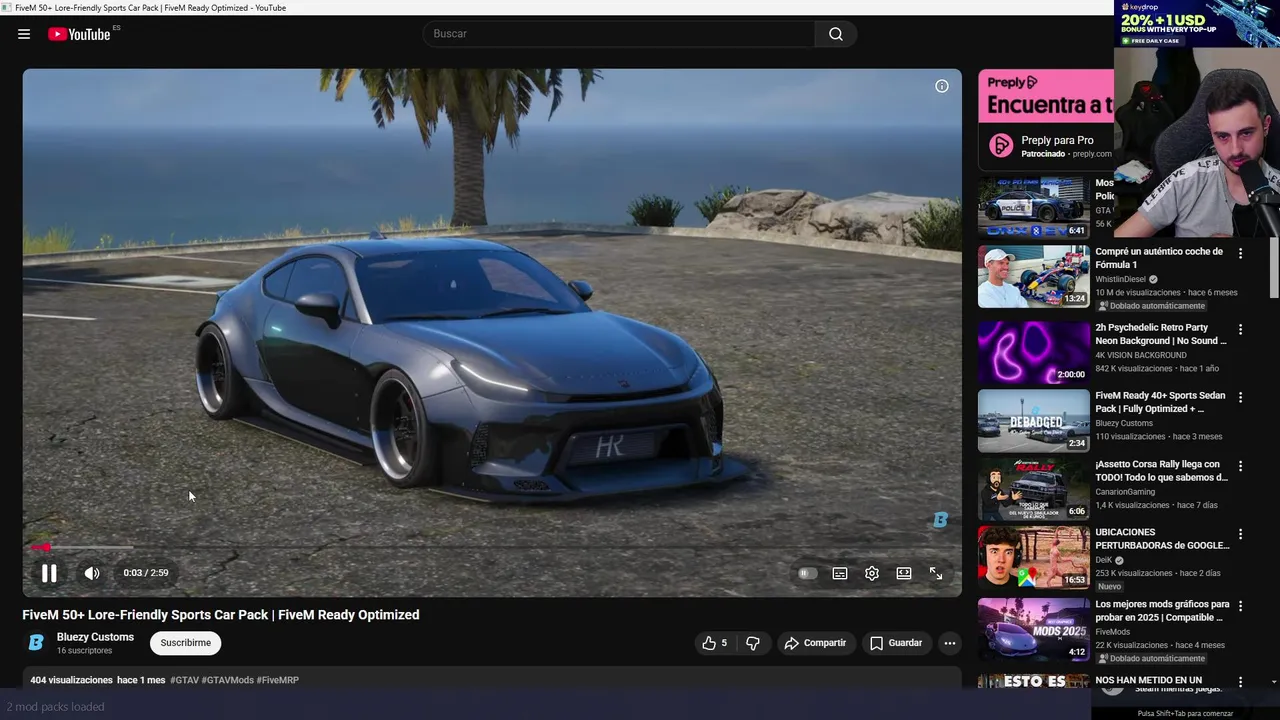Open options menu for Assetto Corsa Rally

1240,467
